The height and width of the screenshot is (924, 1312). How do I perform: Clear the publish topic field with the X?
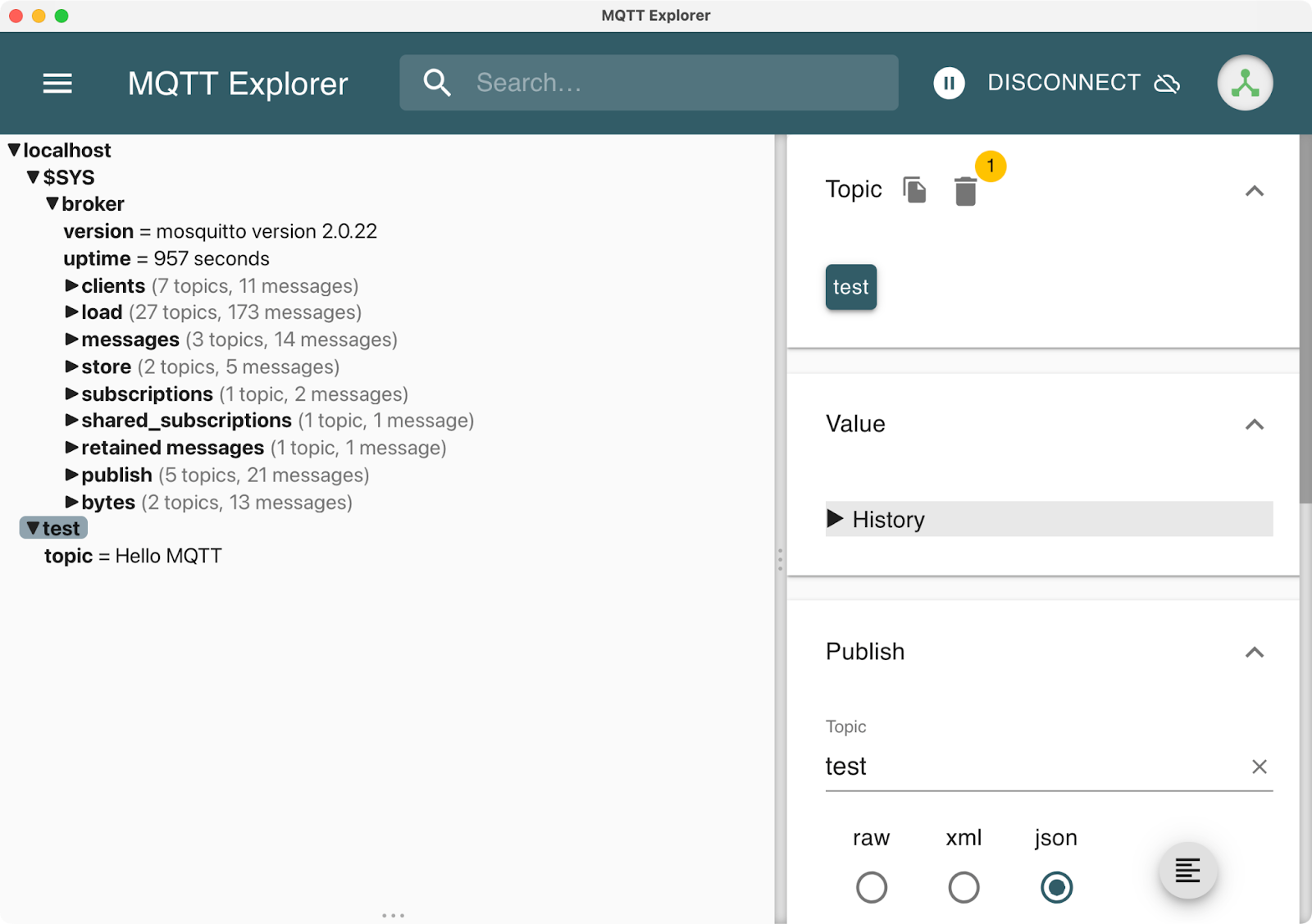pos(1260,767)
